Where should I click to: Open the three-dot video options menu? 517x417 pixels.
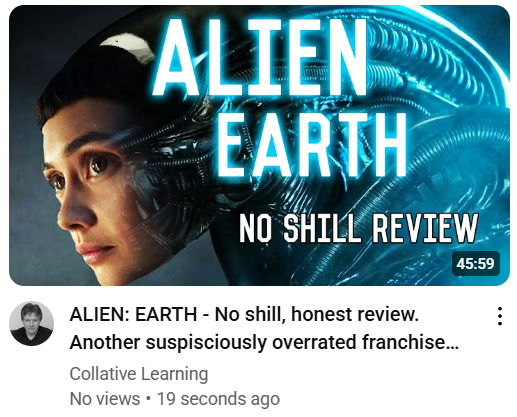499,316
